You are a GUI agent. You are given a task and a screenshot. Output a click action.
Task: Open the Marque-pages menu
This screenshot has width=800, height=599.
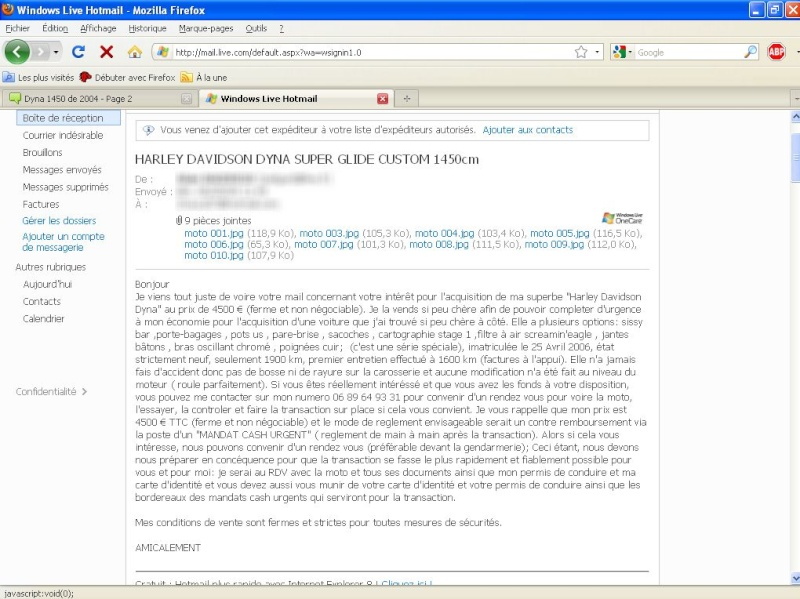point(206,28)
